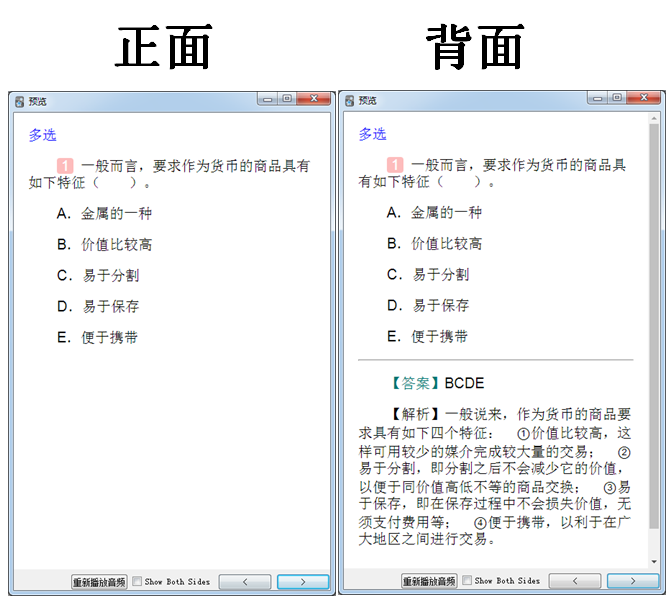Click the 【答案】BCDE line
The width and height of the screenshot is (672, 596).
pos(436,383)
